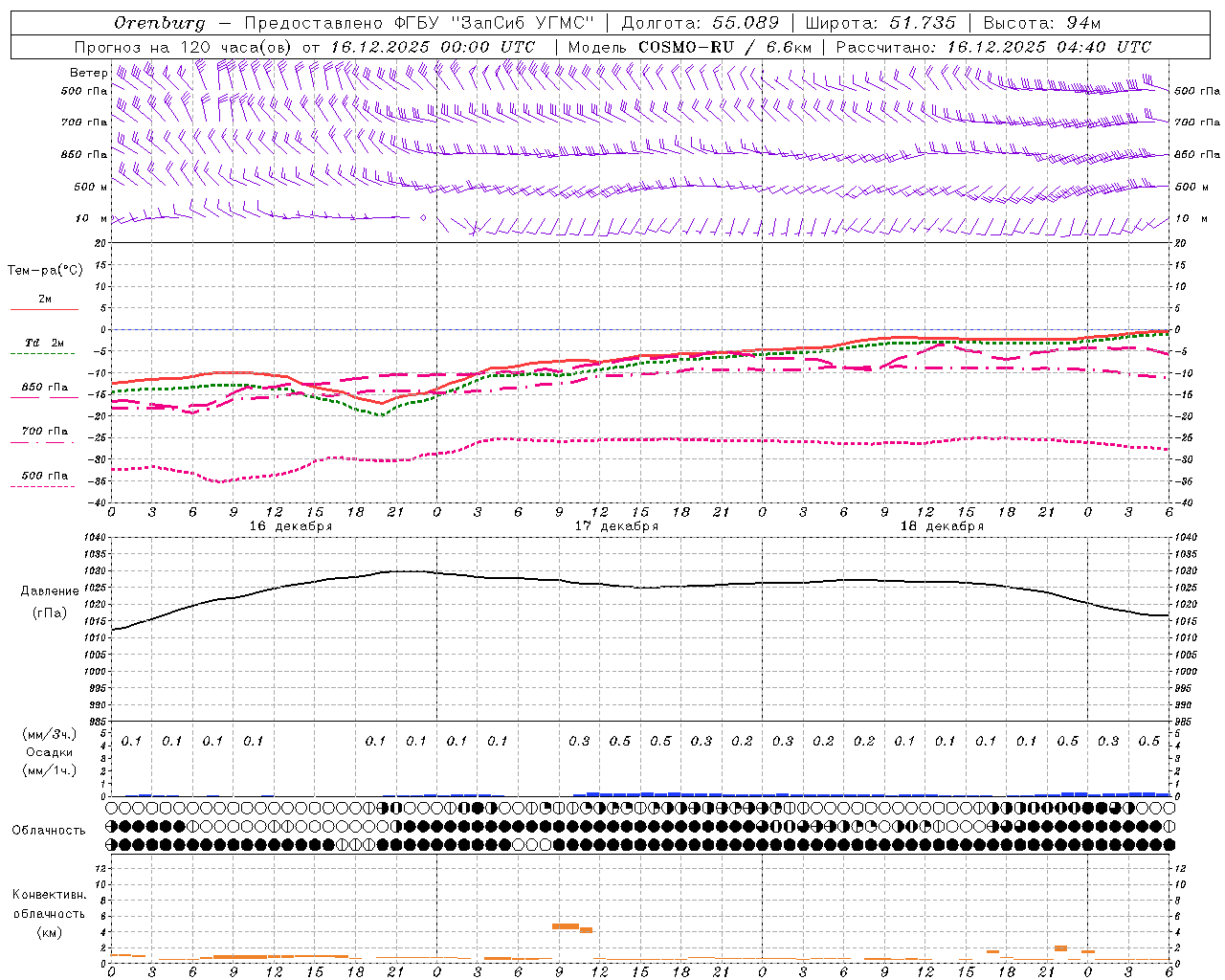
Task: Click the 'Модель COSMO-RU / 6.6км' text
Action: pyautogui.click(x=690, y=47)
